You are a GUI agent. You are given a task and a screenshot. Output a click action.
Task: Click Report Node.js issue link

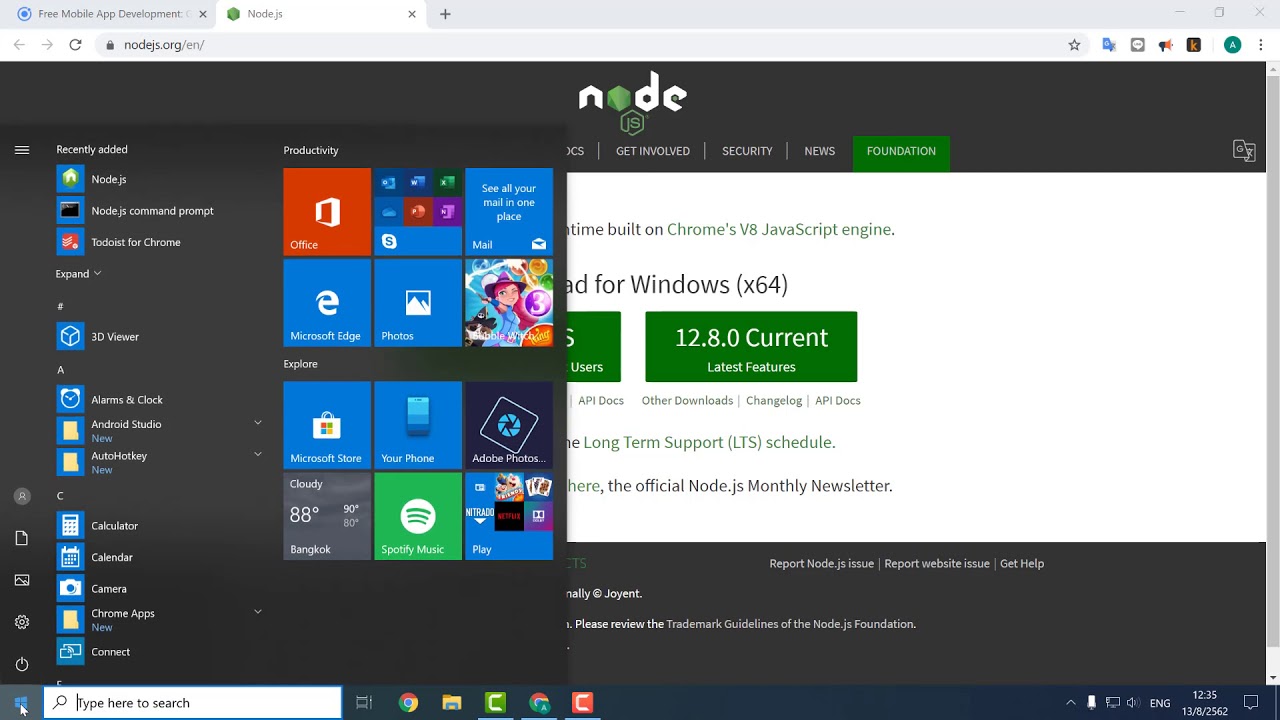(x=821, y=564)
